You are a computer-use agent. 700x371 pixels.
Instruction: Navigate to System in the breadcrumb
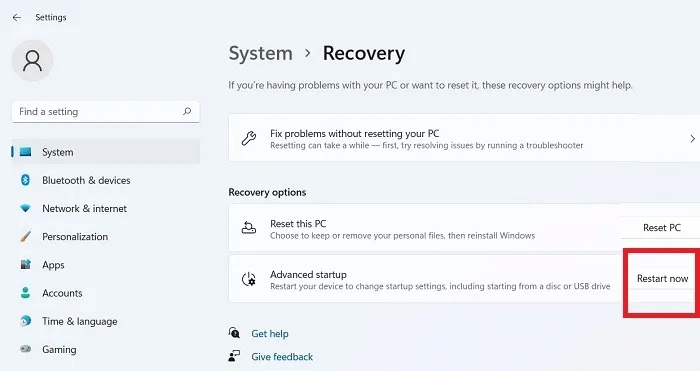coord(261,53)
